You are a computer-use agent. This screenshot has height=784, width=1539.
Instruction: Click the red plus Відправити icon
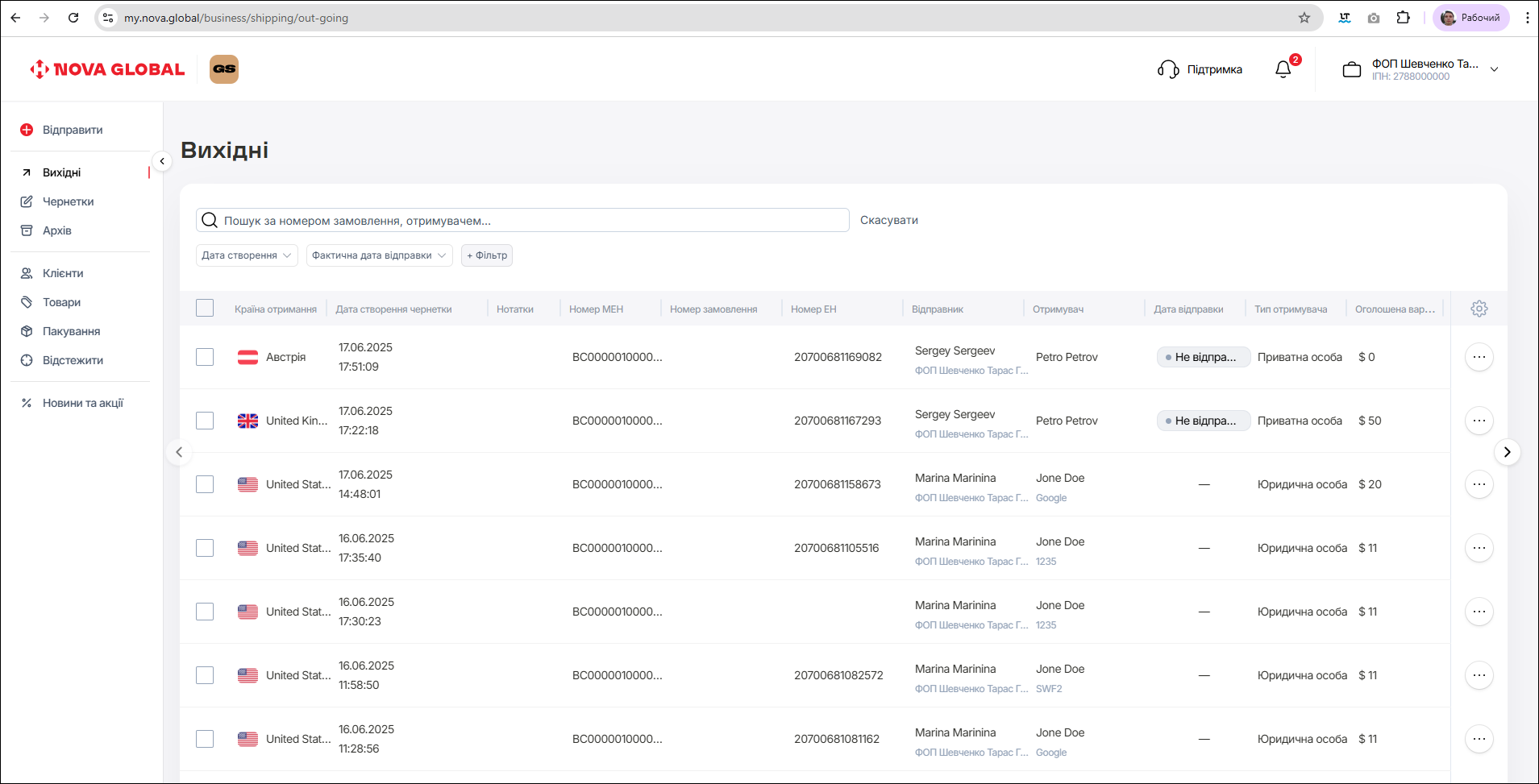coord(27,130)
